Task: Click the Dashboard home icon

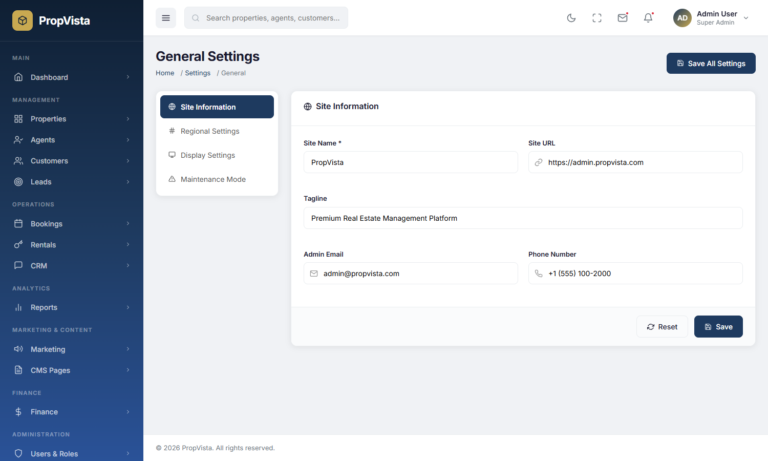Action: (x=18, y=77)
